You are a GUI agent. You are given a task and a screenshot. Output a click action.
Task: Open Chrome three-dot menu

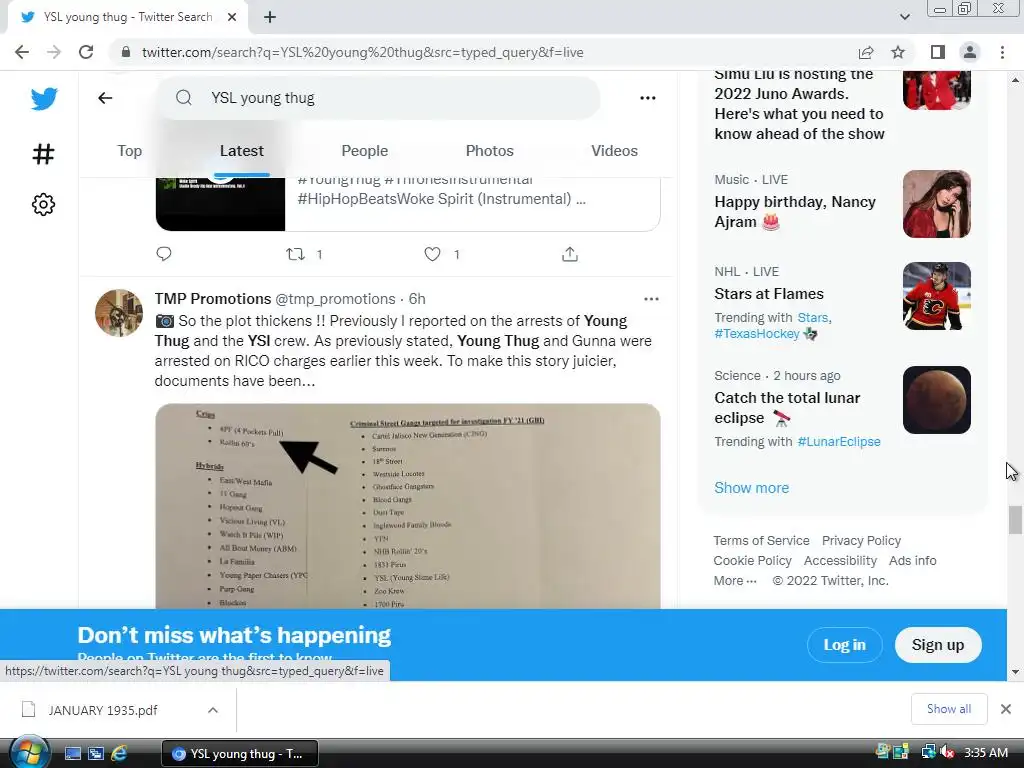pos(1002,52)
